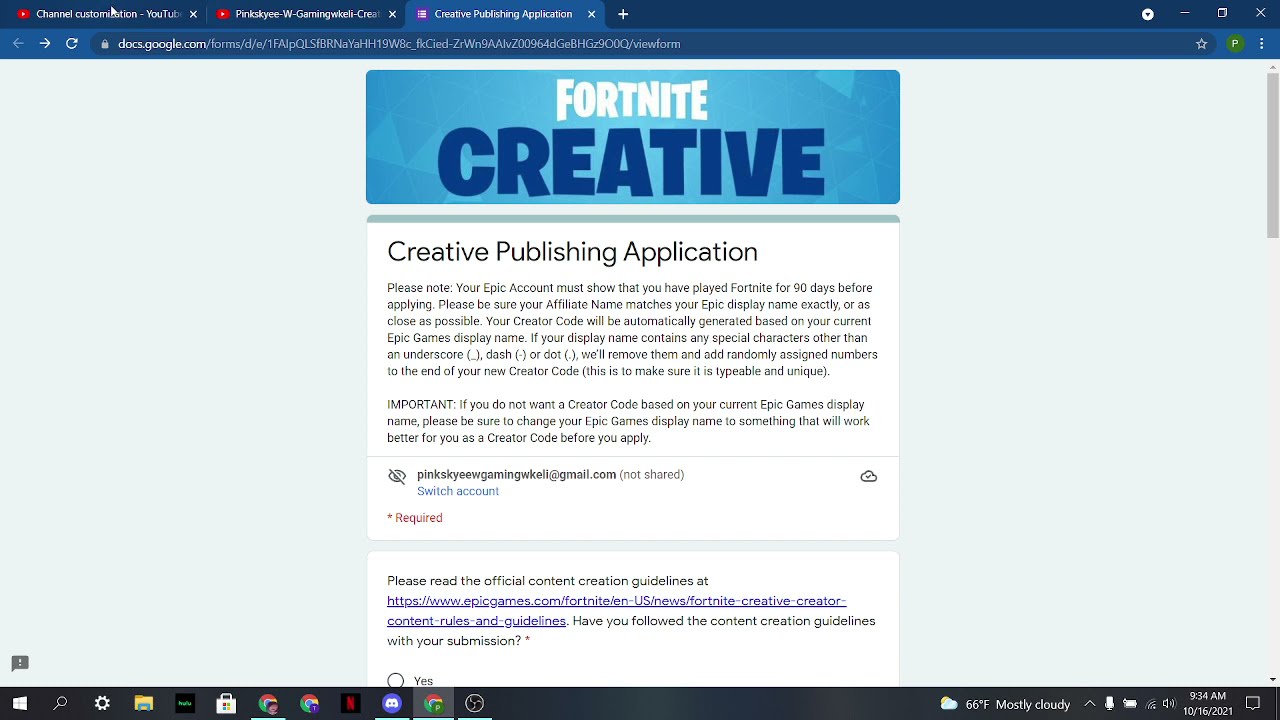Launch Hulu from the taskbar
Viewport: 1280px width, 720px height.
point(185,704)
